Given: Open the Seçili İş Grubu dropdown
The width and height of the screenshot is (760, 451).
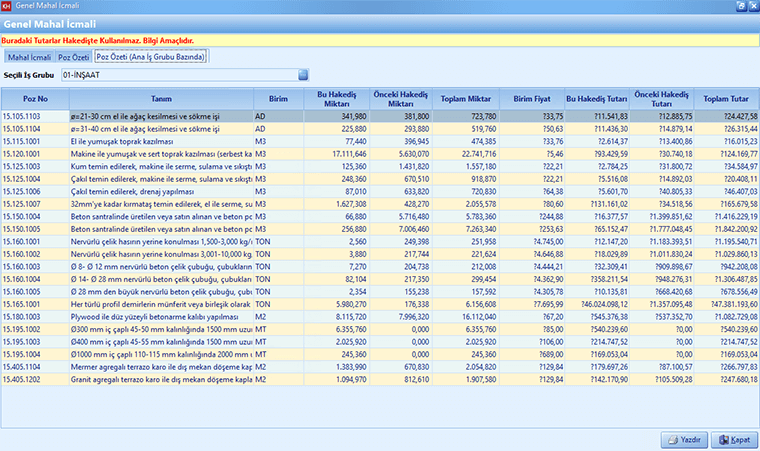Looking at the screenshot, I should pyautogui.click(x=303, y=75).
